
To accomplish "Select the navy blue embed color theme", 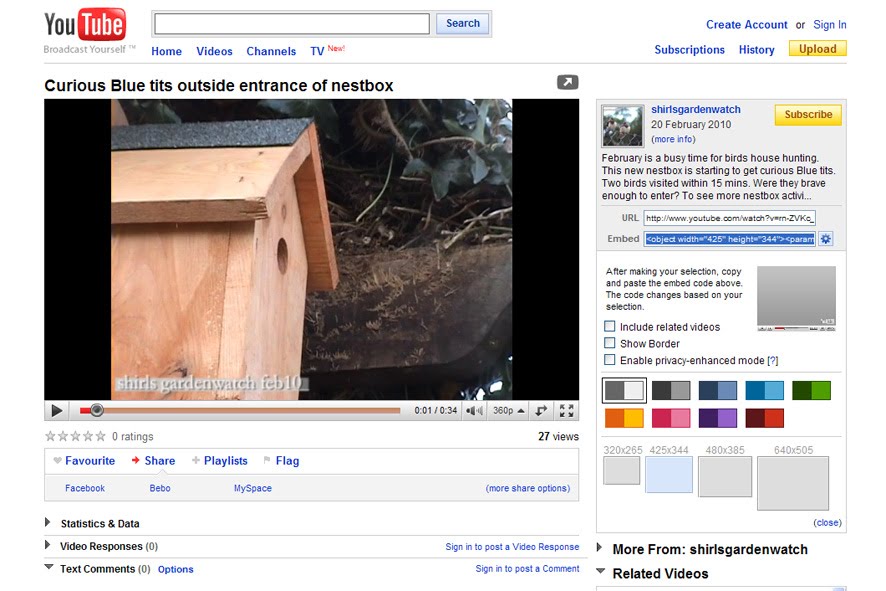I will click(718, 390).
